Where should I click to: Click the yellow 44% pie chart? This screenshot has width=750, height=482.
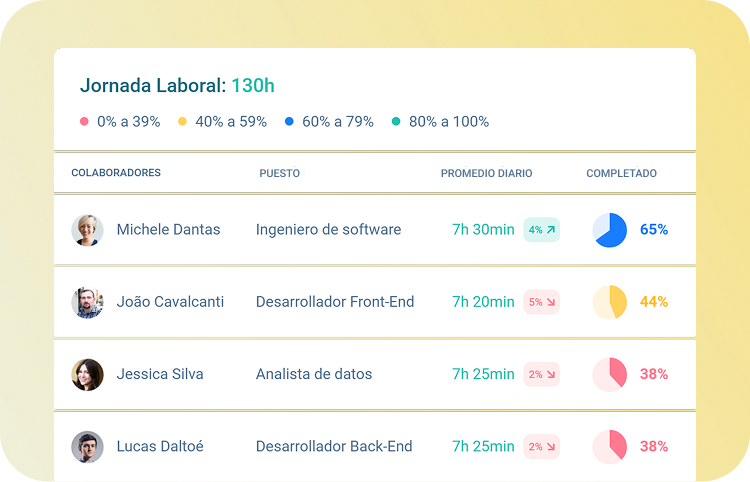click(609, 302)
